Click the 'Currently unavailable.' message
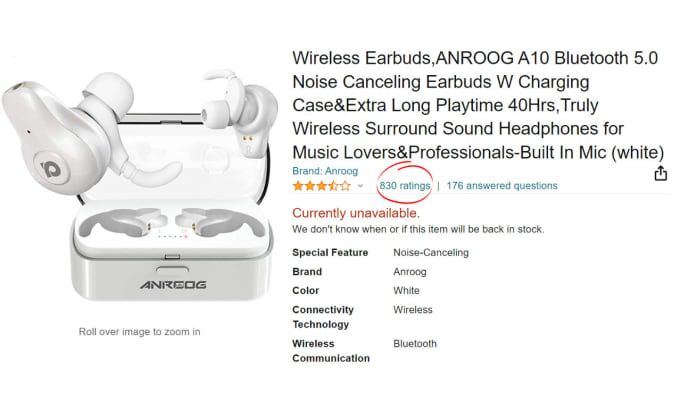 [356, 213]
